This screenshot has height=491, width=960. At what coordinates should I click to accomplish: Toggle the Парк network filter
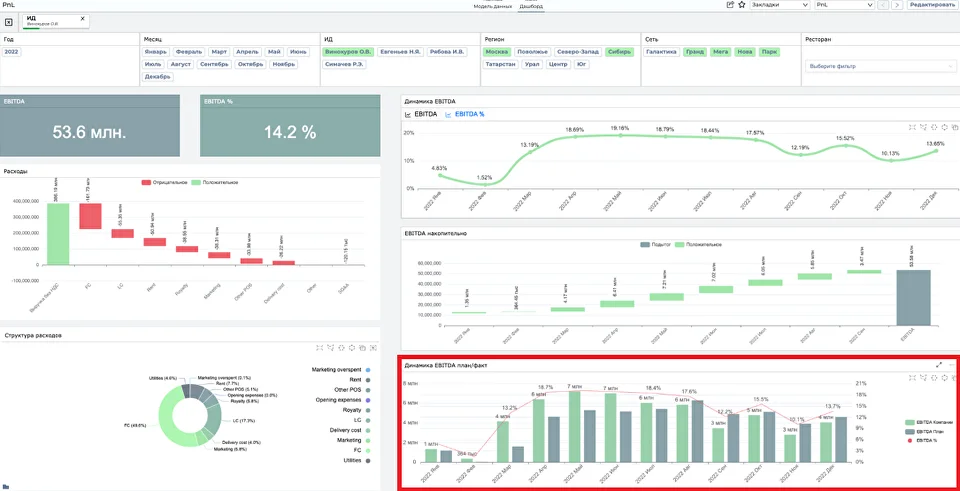[x=769, y=52]
